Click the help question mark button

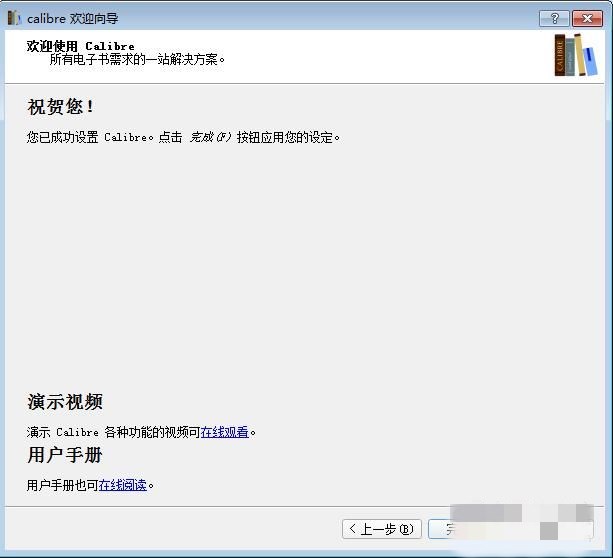pyautogui.click(x=554, y=18)
